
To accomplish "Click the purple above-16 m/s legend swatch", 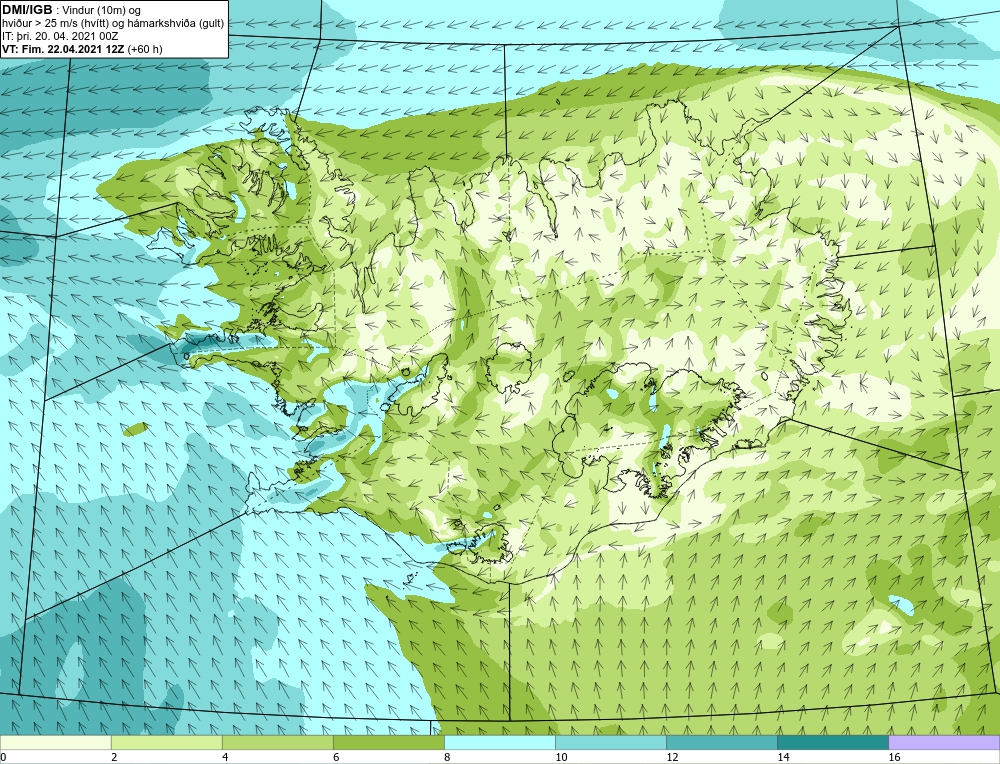I will coord(944,742).
